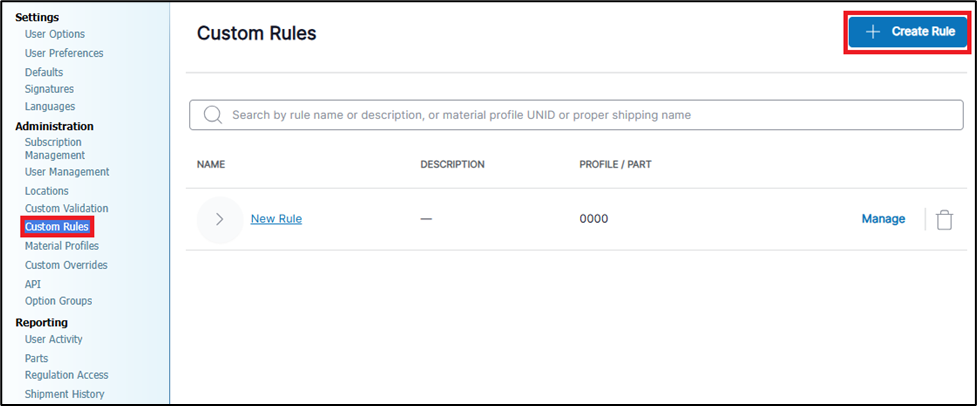Image resolution: width=977 pixels, height=406 pixels.
Task: Open Languages settings
Action: coord(50,106)
